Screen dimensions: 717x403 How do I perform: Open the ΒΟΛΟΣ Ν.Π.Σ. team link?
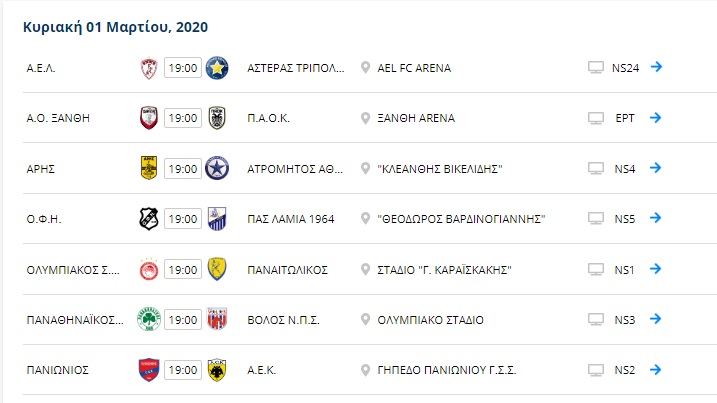(284, 320)
